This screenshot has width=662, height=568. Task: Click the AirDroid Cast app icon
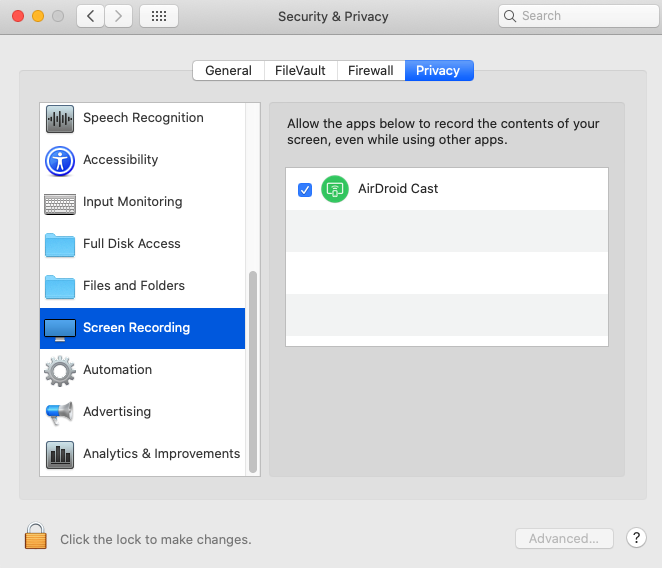click(x=335, y=189)
